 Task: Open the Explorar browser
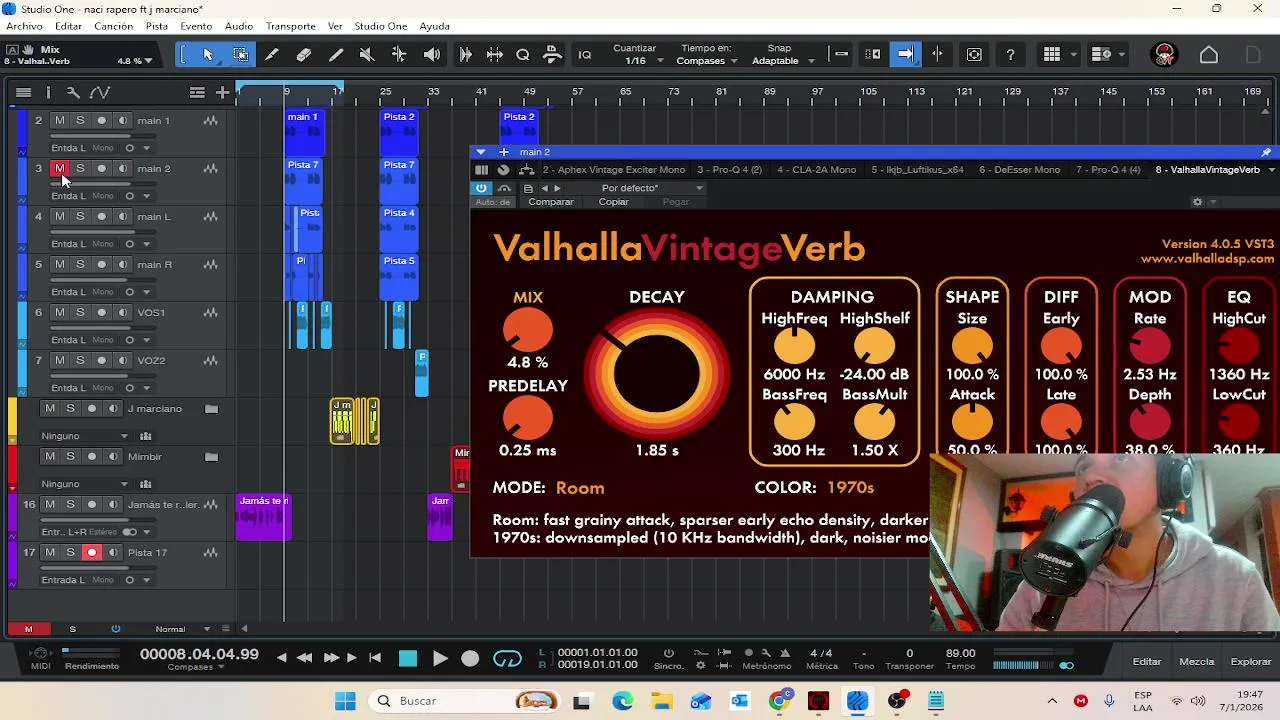coord(1251,661)
